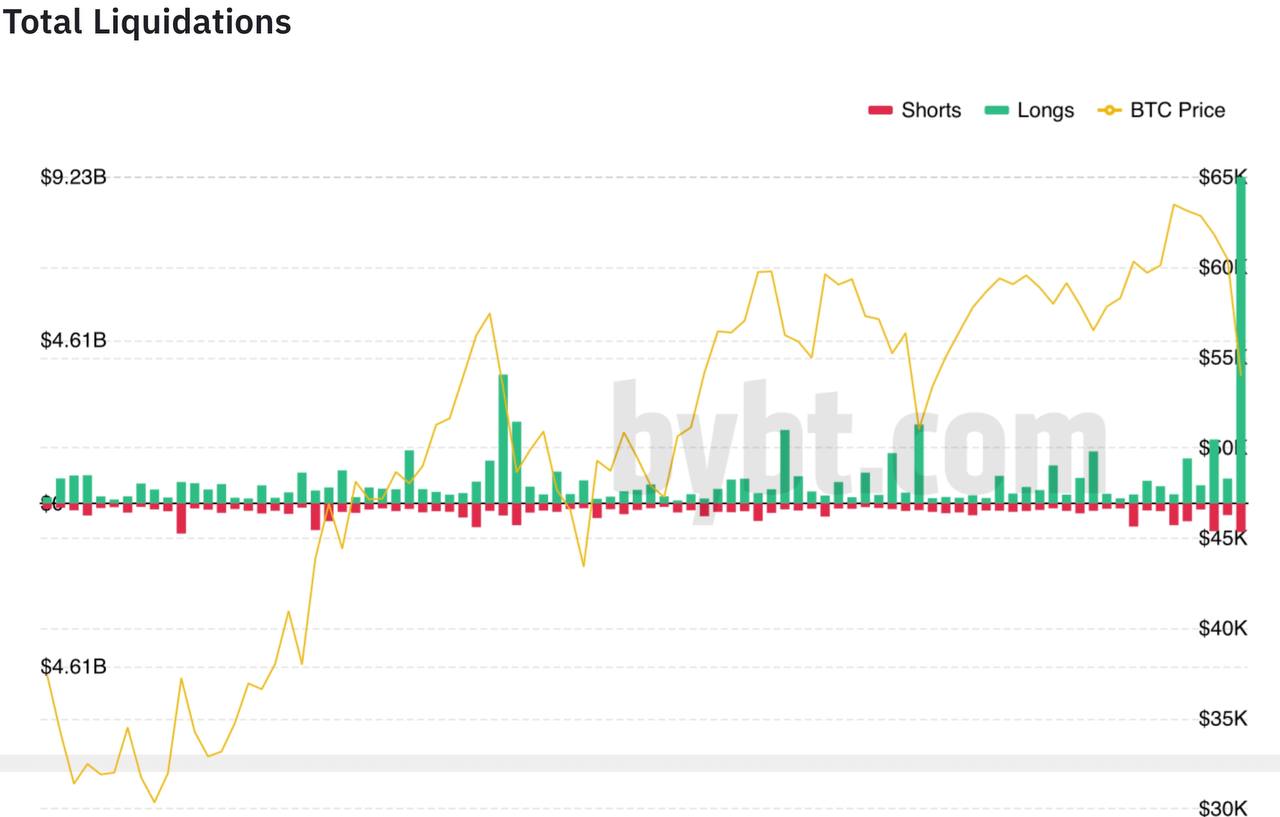This screenshot has width=1280, height=817.
Task: Toggle the Longs series label in legend
Action: point(1045,110)
